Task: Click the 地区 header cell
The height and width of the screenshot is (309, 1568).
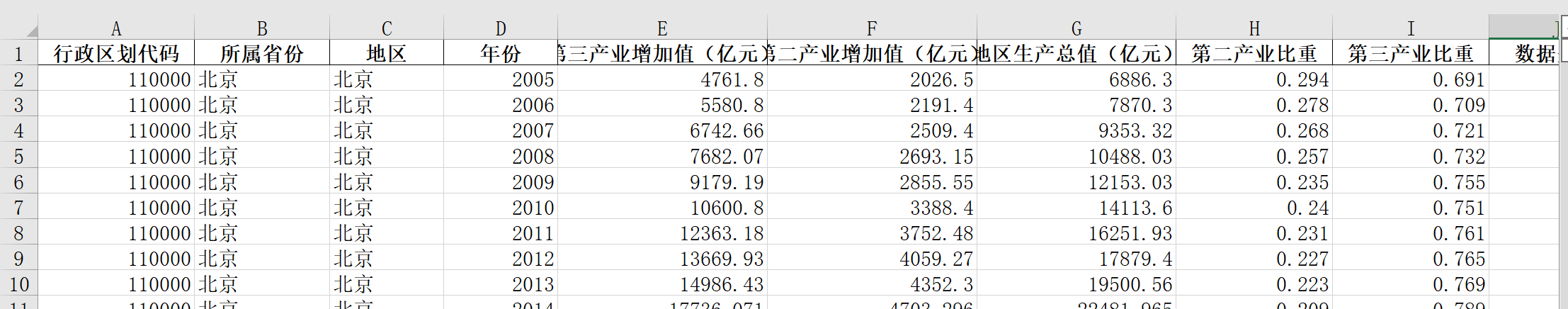Action: (387, 53)
